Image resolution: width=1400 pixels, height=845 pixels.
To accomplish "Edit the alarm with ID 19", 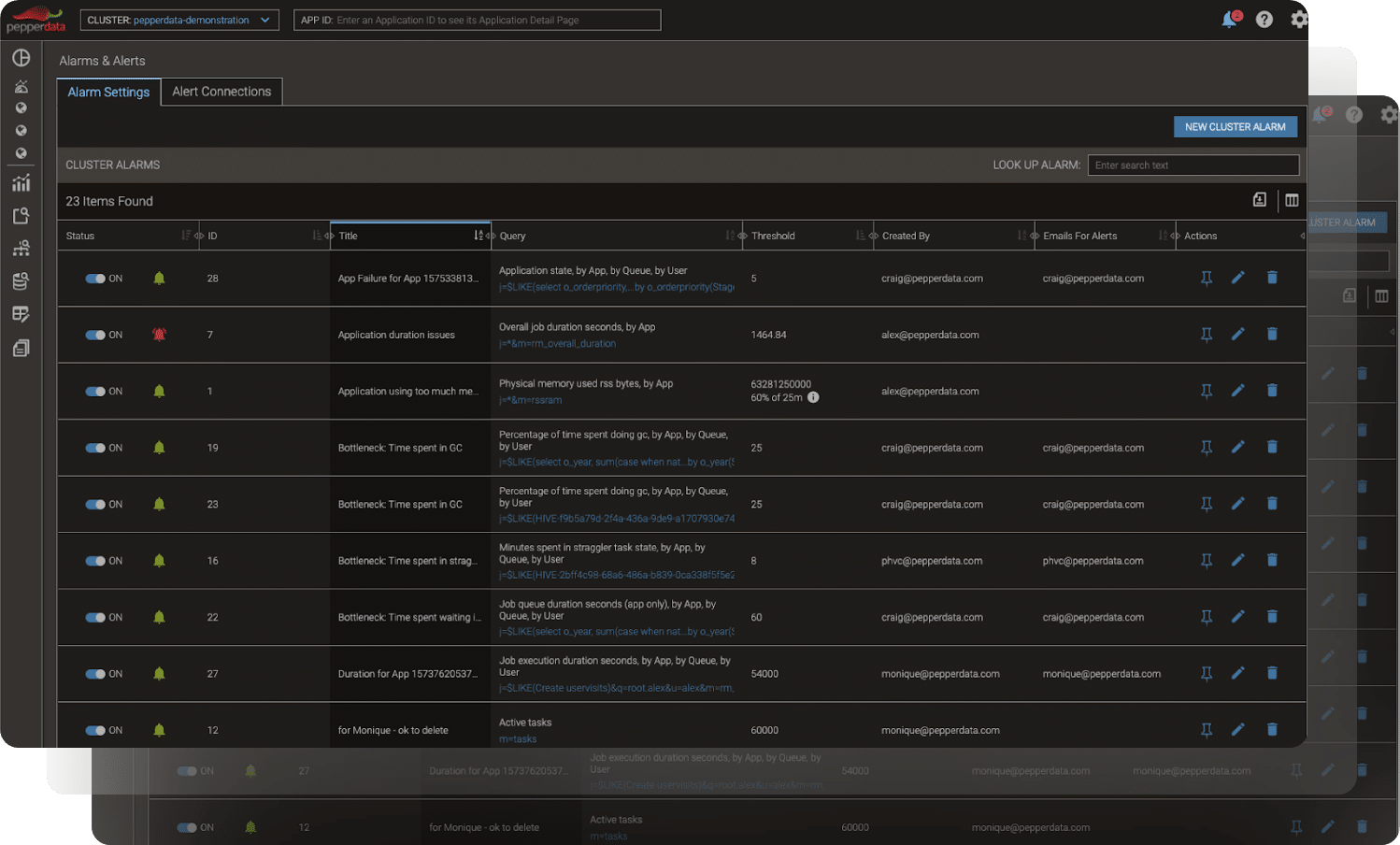I will pyautogui.click(x=1238, y=447).
